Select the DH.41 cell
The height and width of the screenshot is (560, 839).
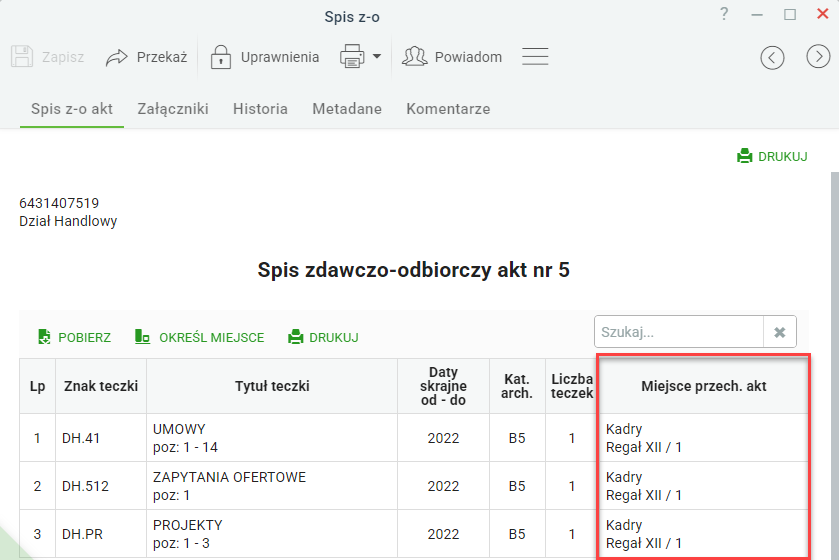pyautogui.click(x=101, y=438)
